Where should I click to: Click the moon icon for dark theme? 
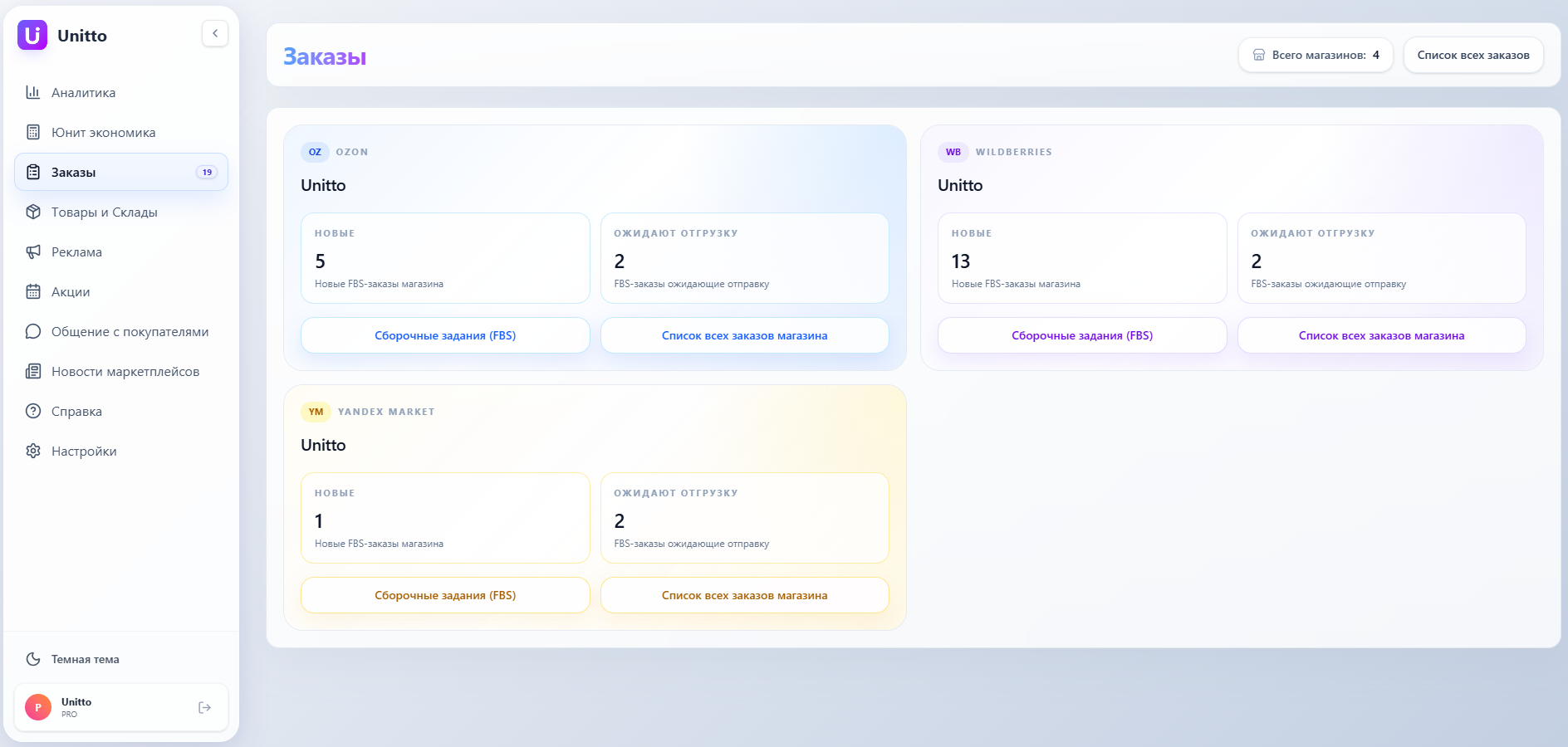33,659
